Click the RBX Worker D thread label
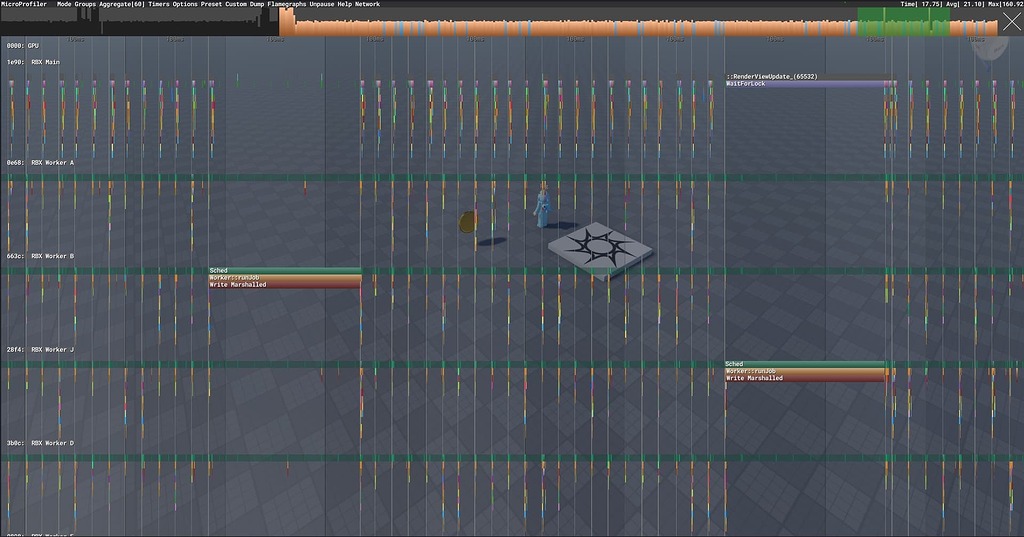 (40, 443)
